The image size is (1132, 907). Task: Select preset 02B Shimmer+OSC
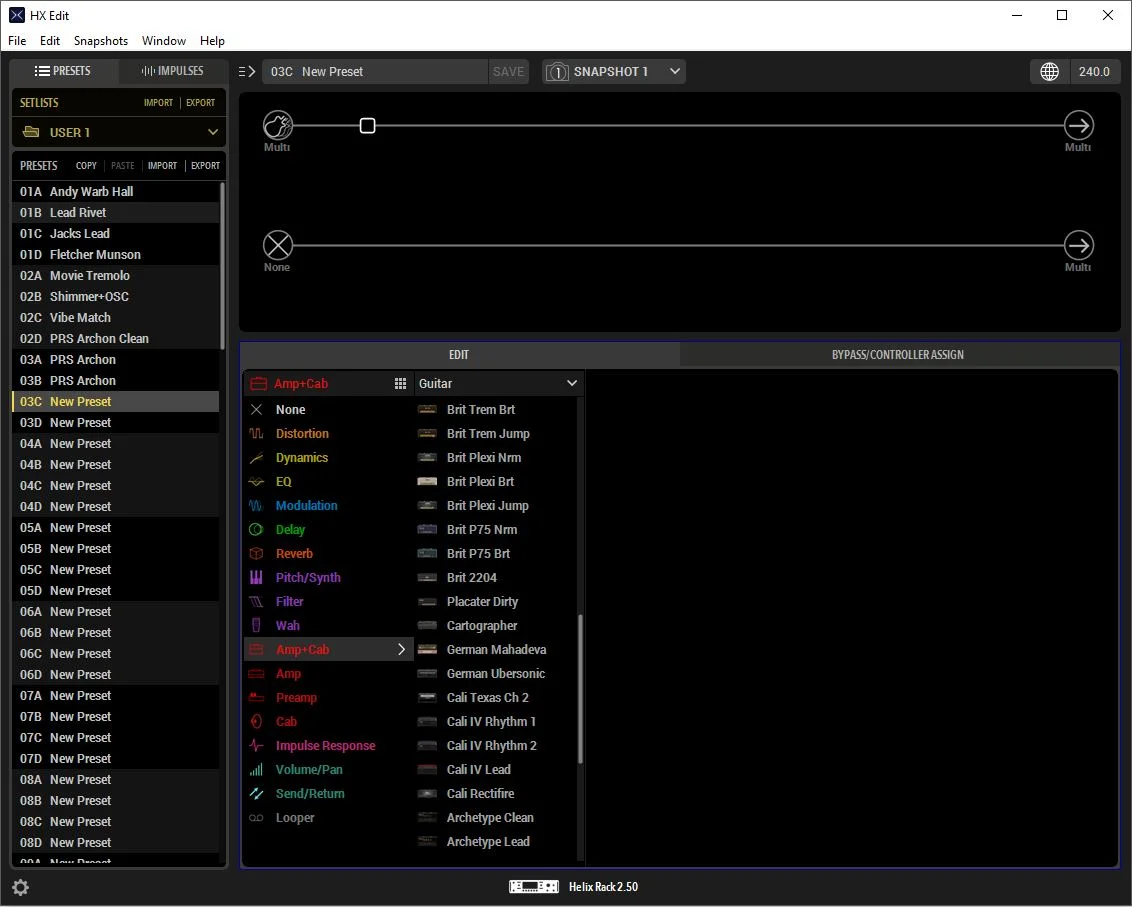116,296
